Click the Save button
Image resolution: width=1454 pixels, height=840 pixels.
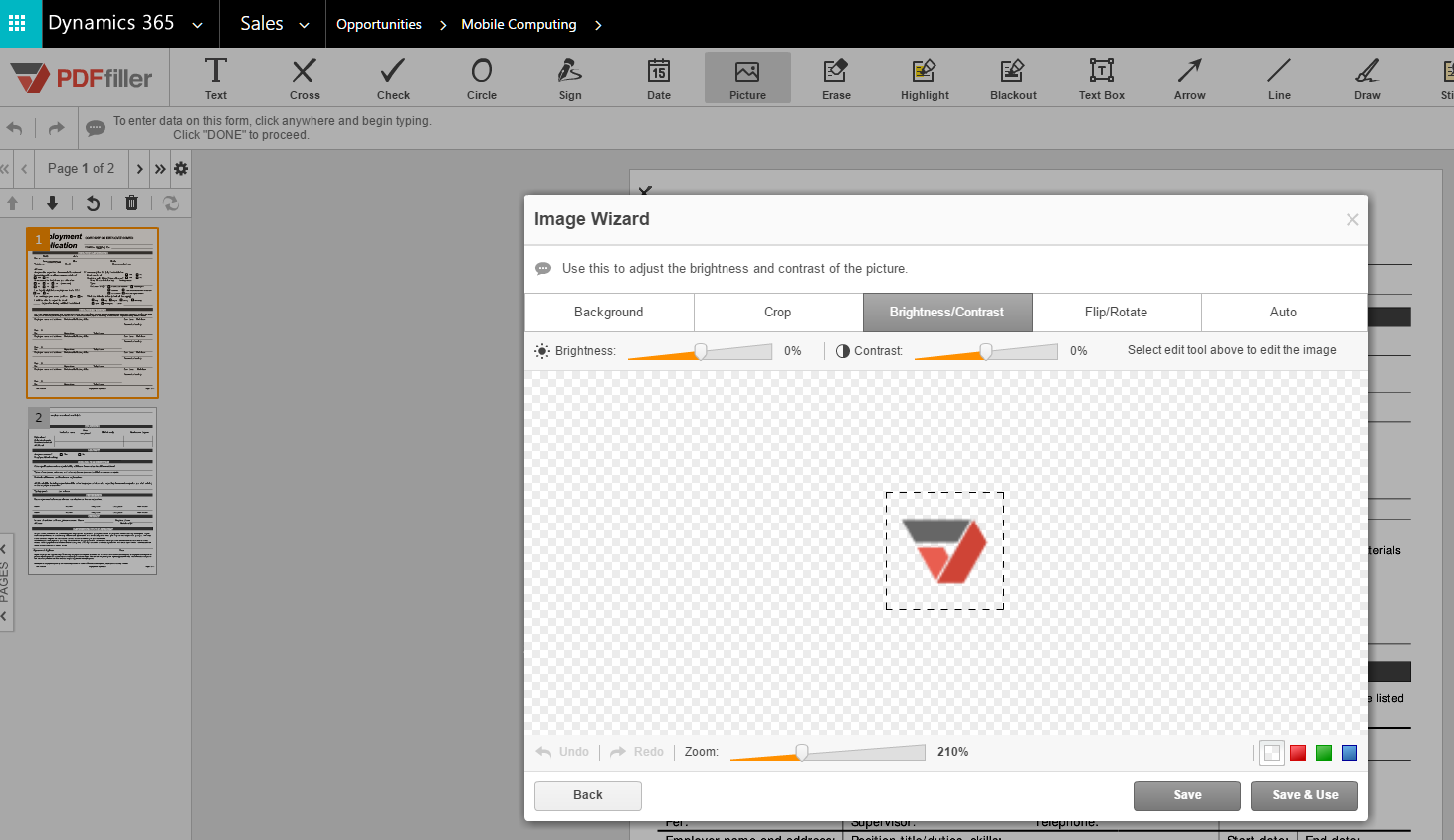1187,795
